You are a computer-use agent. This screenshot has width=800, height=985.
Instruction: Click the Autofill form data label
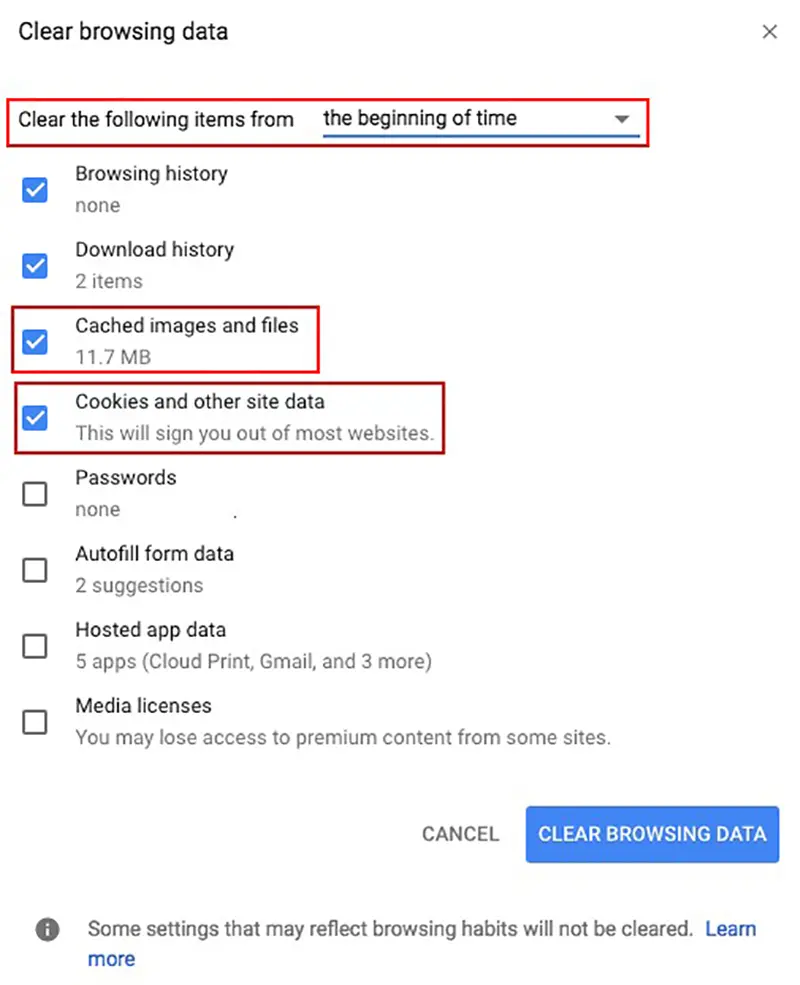(x=155, y=554)
